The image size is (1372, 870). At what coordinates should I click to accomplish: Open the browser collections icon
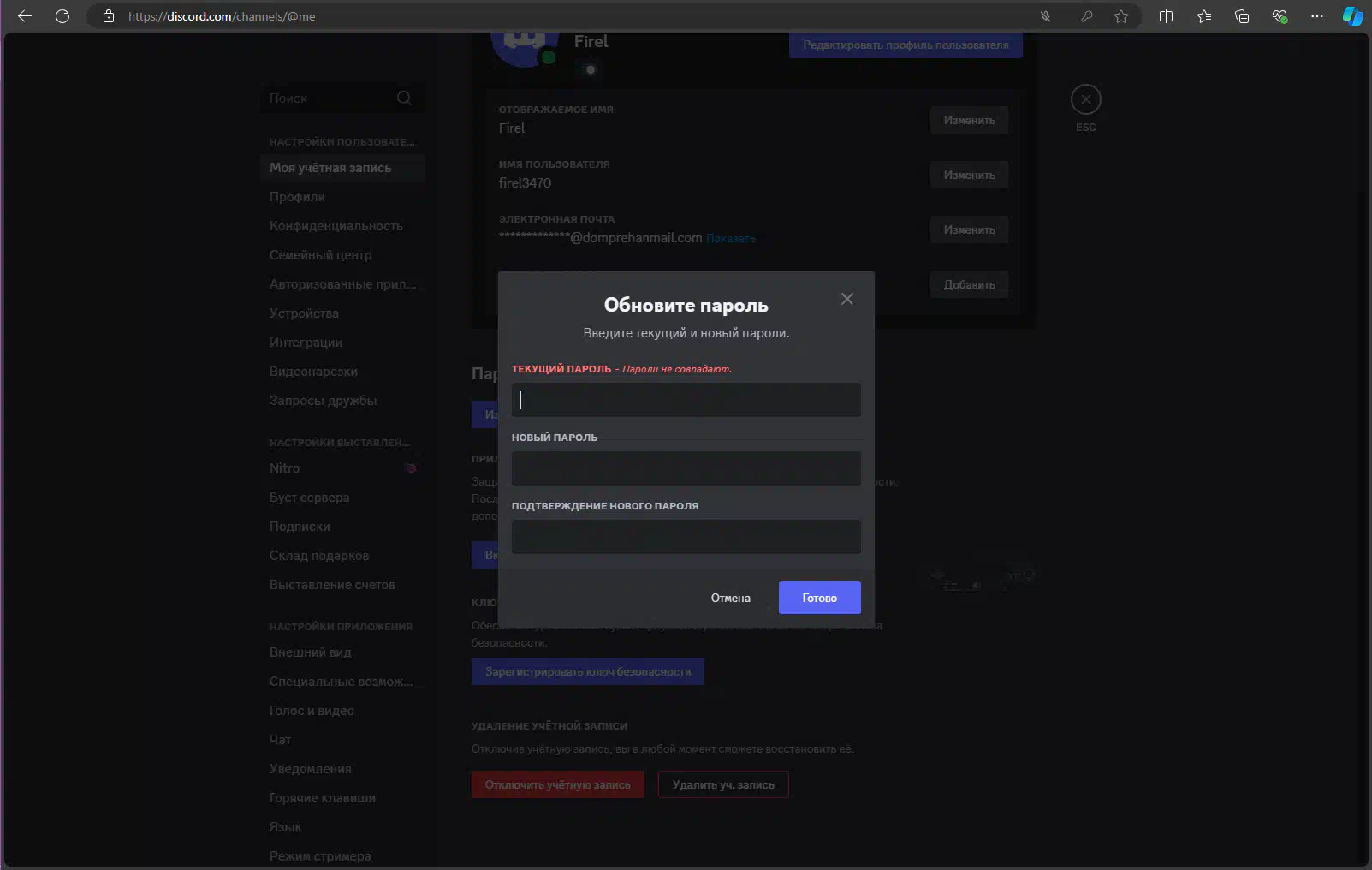[x=1242, y=16]
